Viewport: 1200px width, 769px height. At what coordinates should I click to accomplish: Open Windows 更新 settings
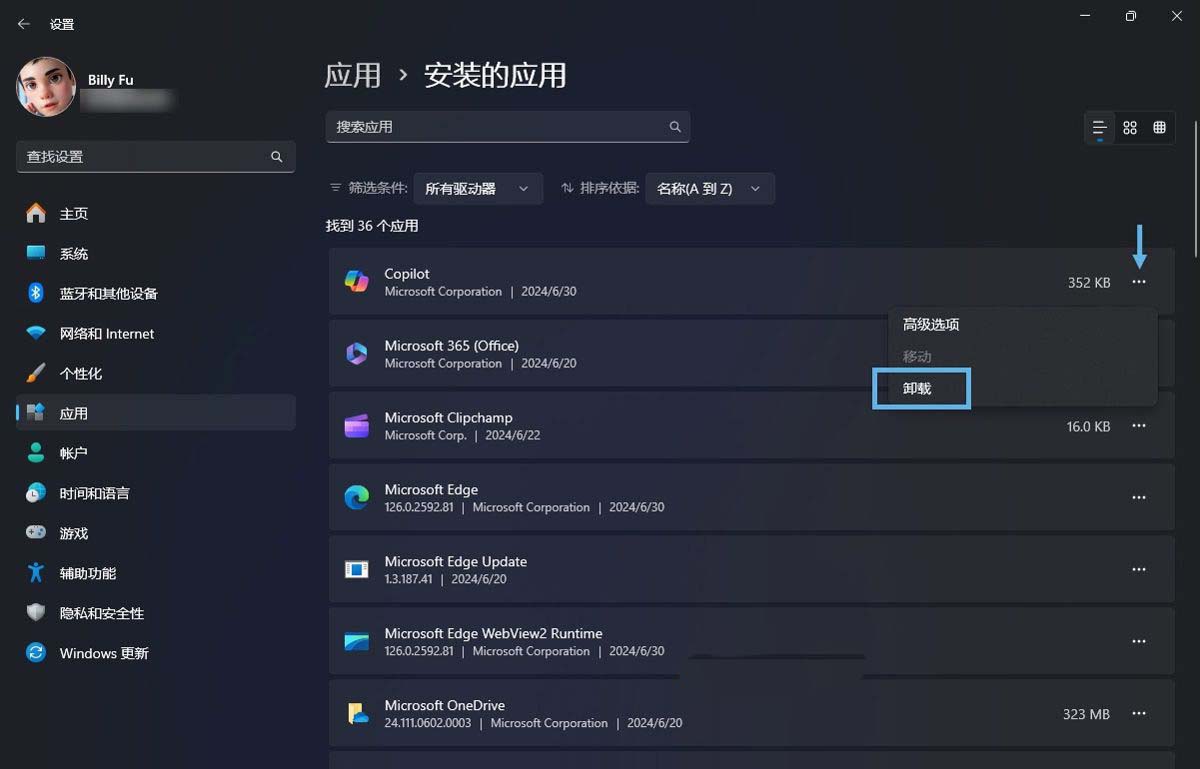tap(156, 653)
